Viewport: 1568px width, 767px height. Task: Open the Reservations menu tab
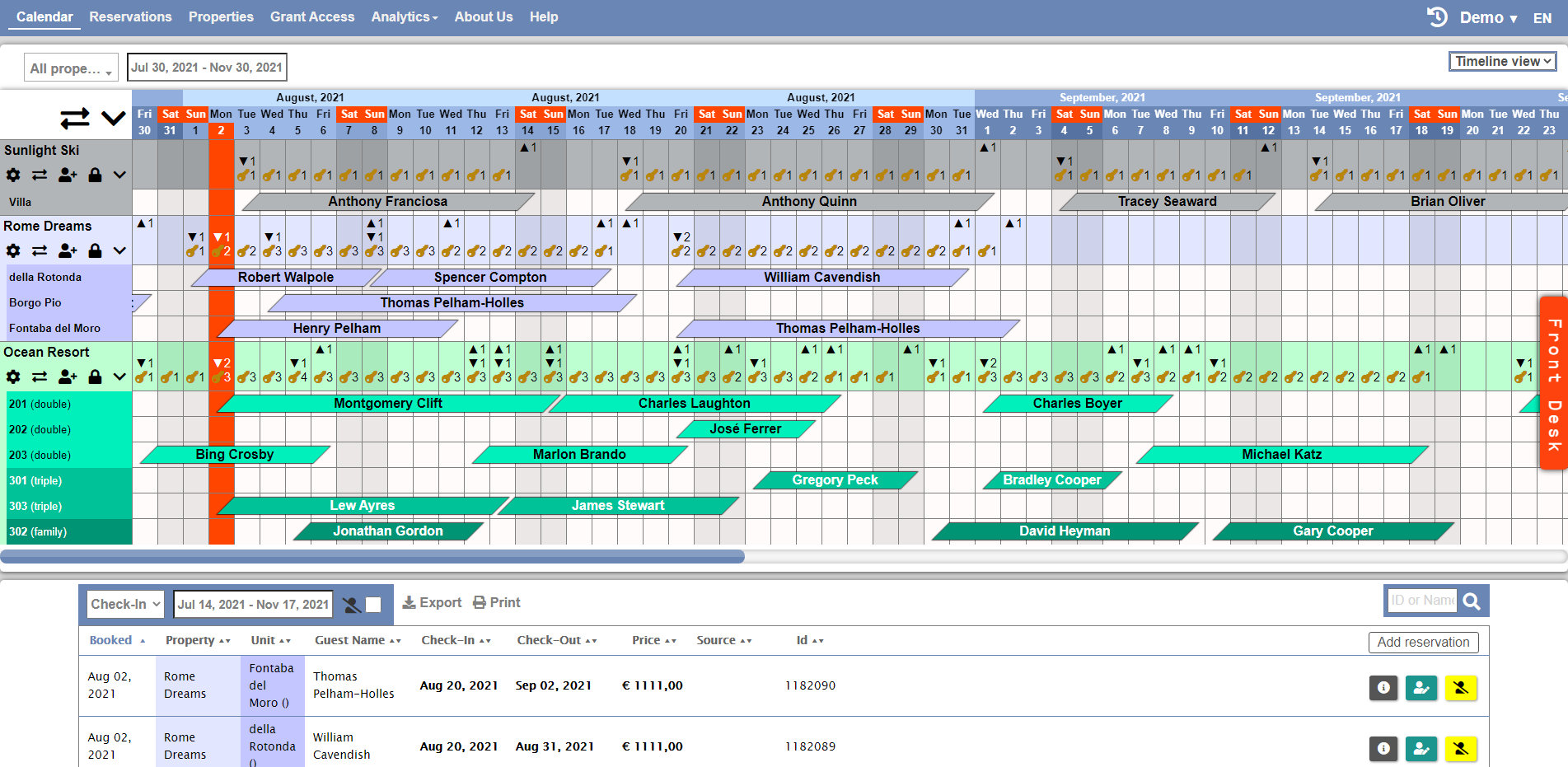click(x=130, y=16)
